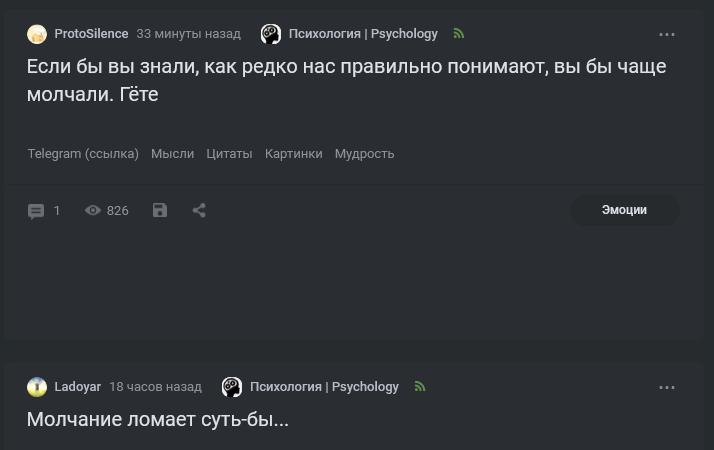Open the ProtoSilence username profile link
The image size is (714, 450).
tap(91, 34)
